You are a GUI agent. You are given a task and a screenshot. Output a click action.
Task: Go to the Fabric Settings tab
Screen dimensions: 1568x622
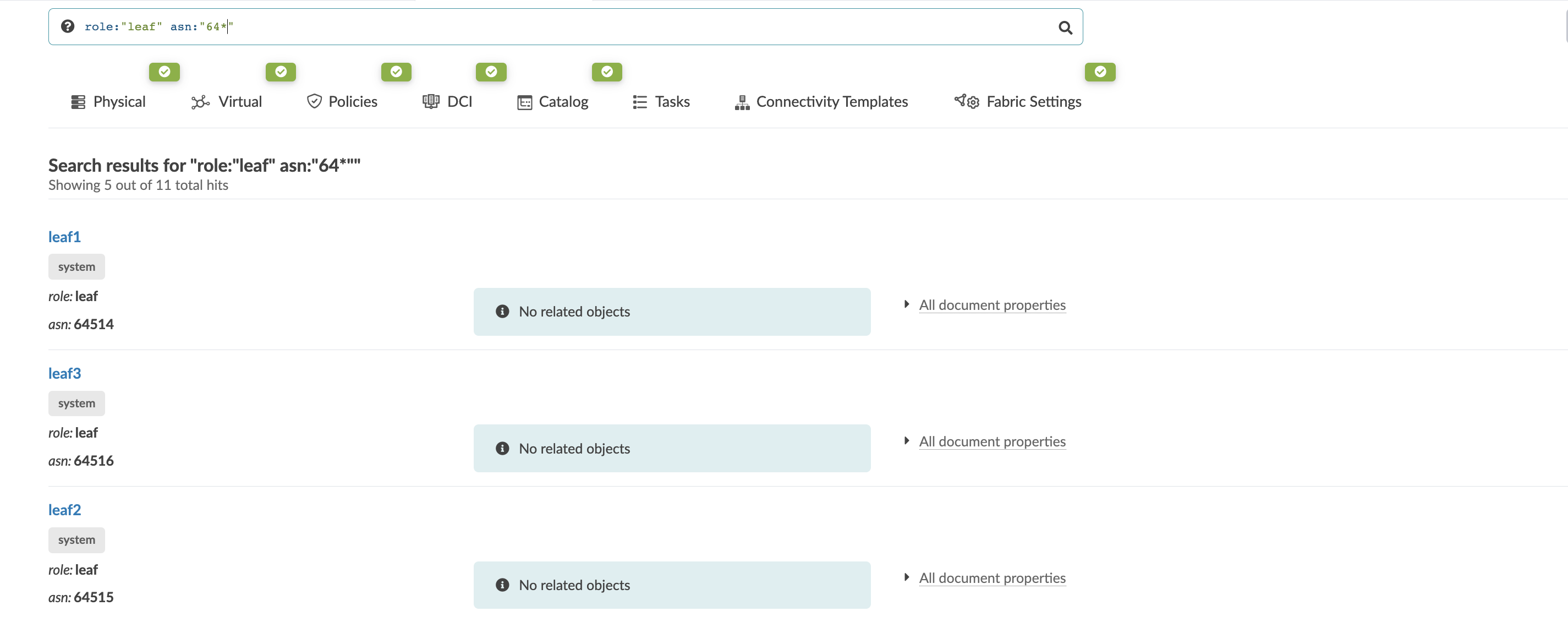1018,102
